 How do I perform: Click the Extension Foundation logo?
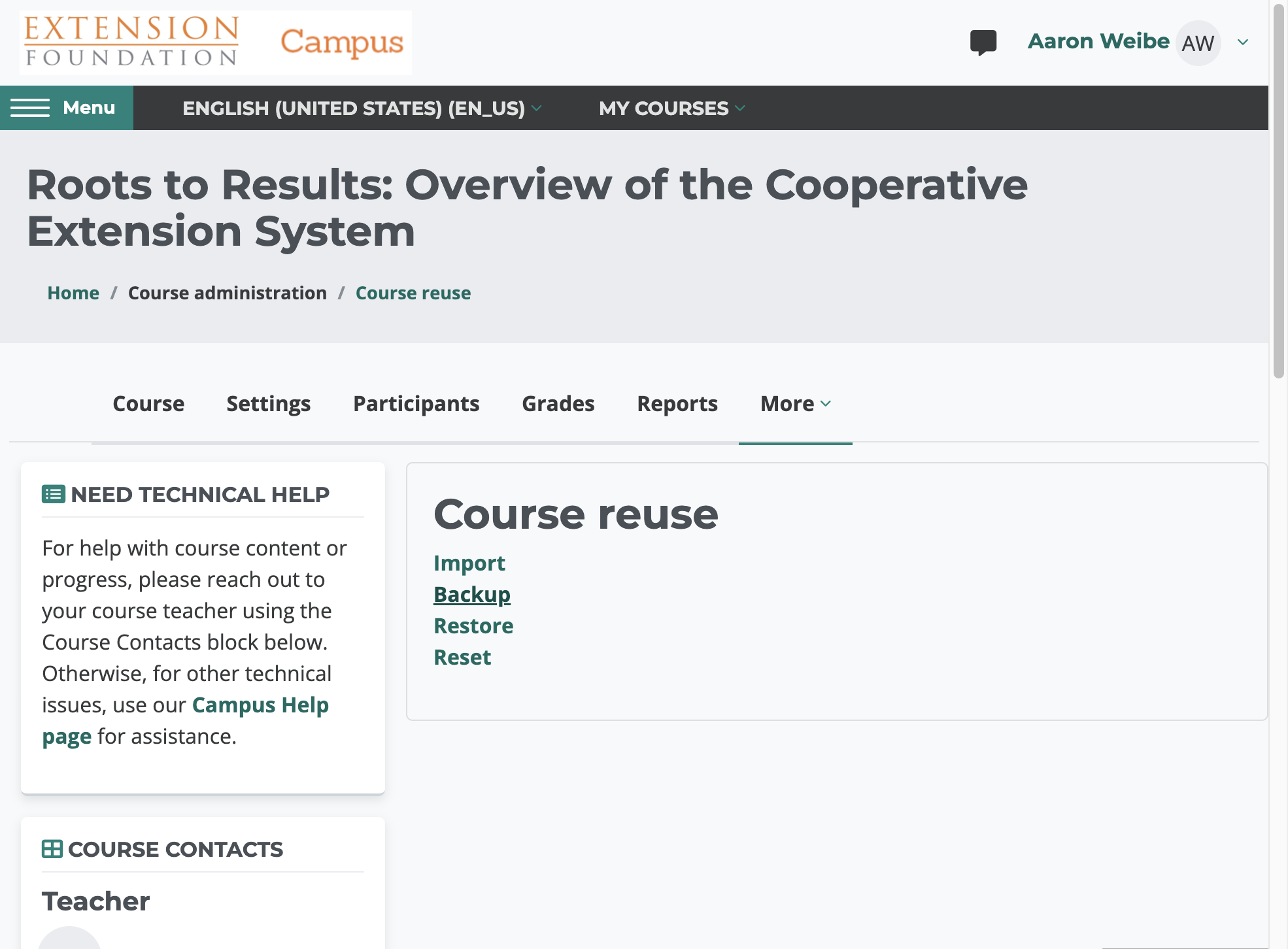[131, 42]
